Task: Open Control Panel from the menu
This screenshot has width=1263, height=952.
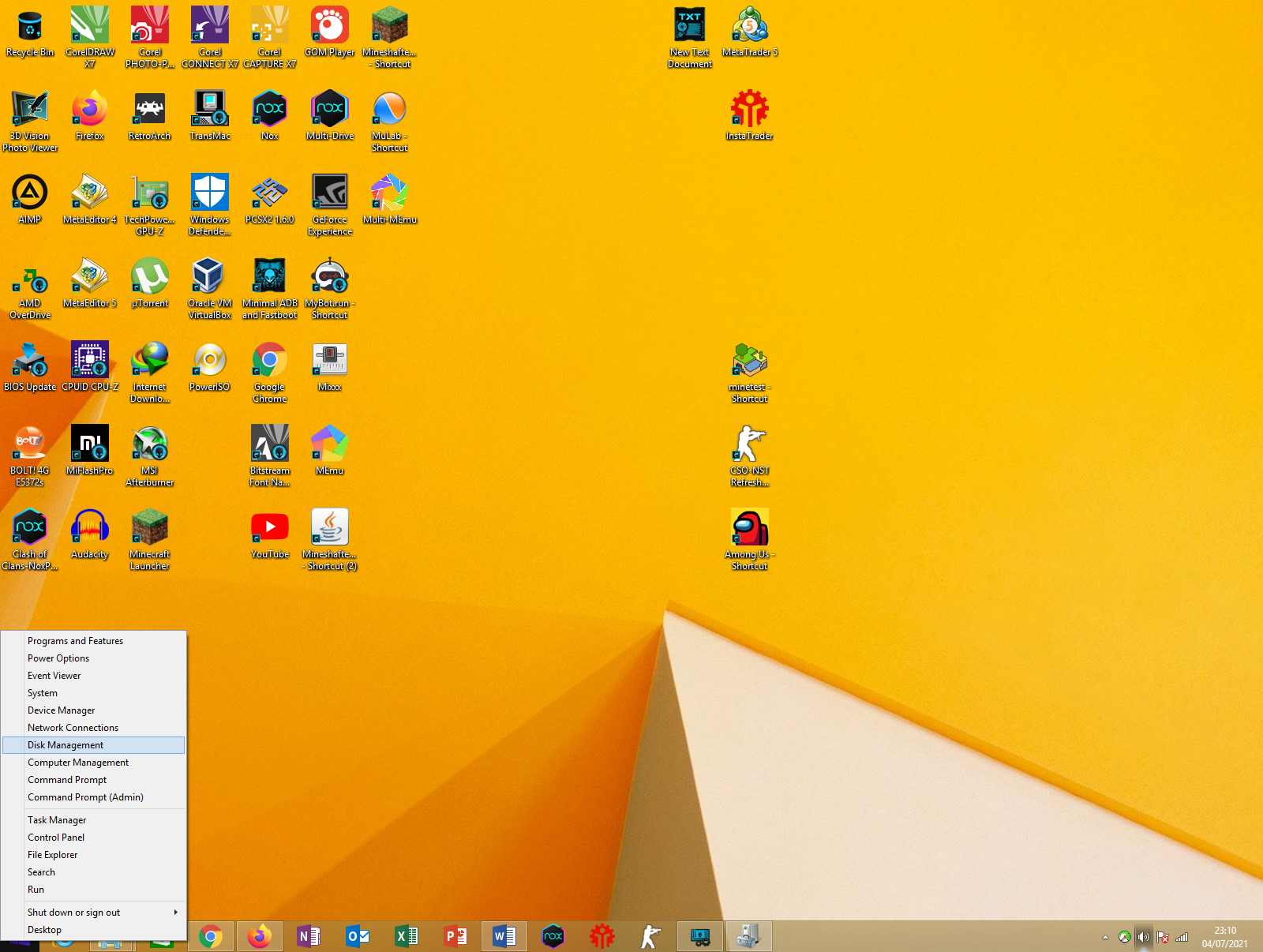Action: (94, 838)
